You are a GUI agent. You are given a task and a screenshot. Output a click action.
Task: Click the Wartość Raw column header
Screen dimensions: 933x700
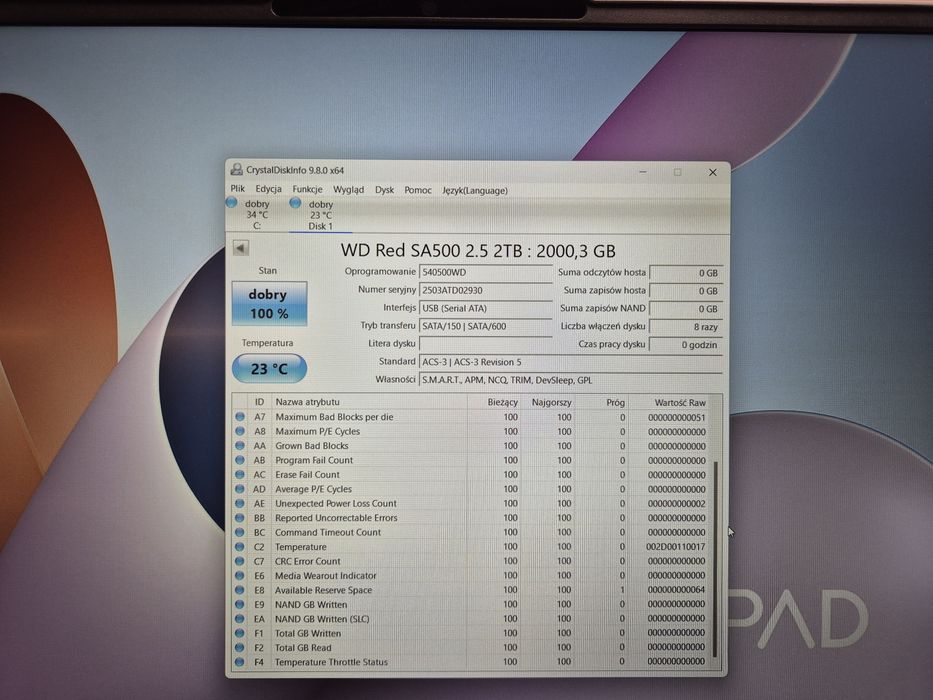tap(671, 403)
